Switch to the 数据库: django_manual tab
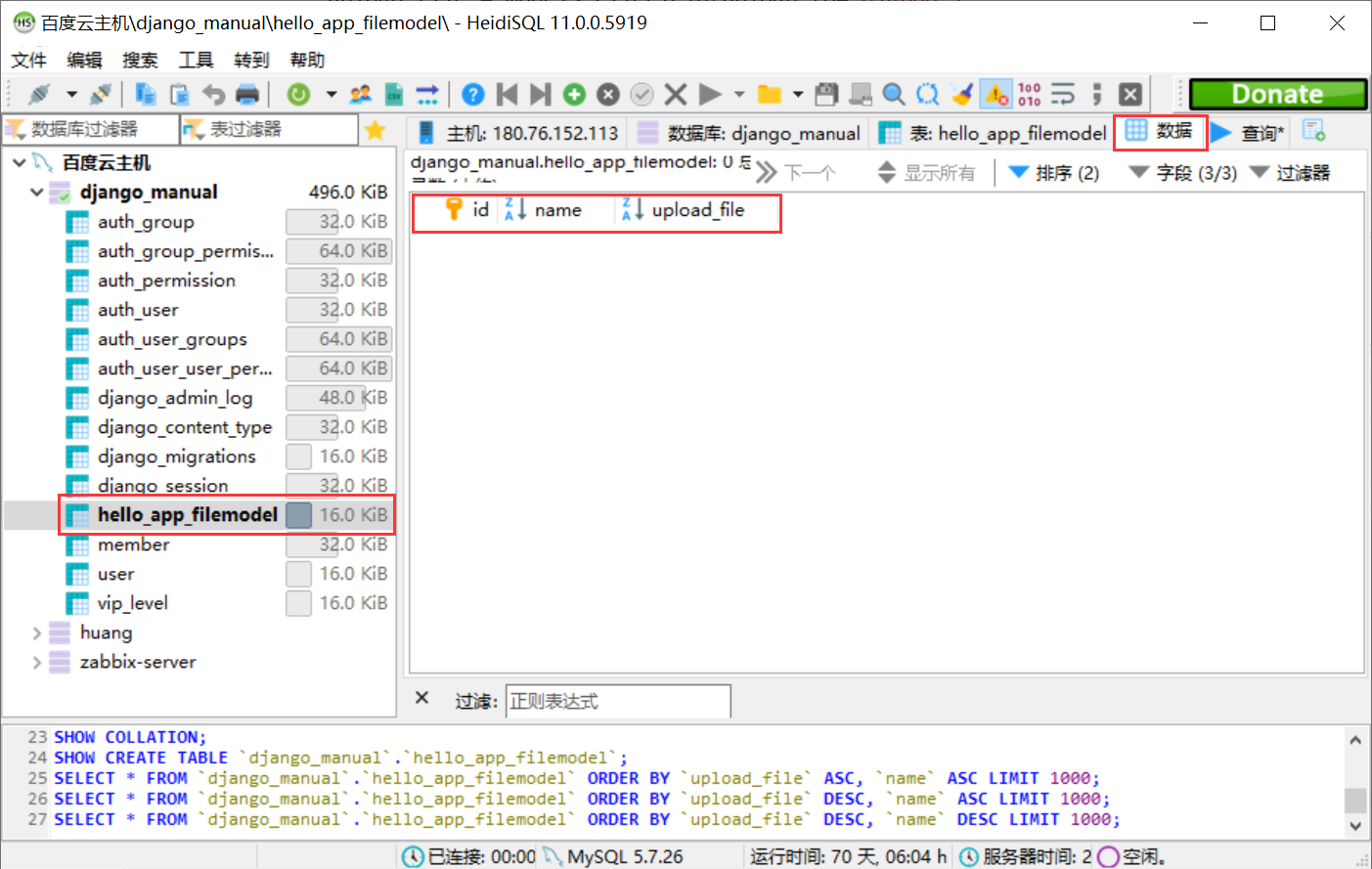Viewport: 1372px width, 869px height. [749, 133]
